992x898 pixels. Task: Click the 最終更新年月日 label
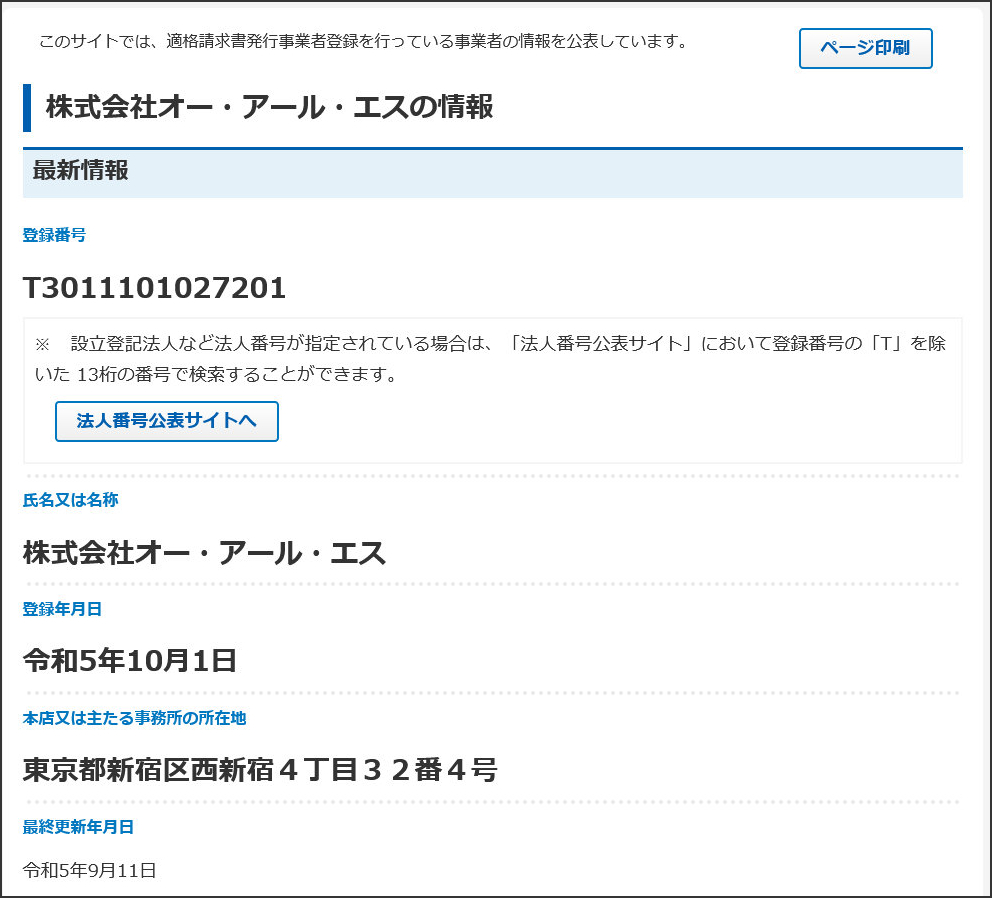coord(78,826)
